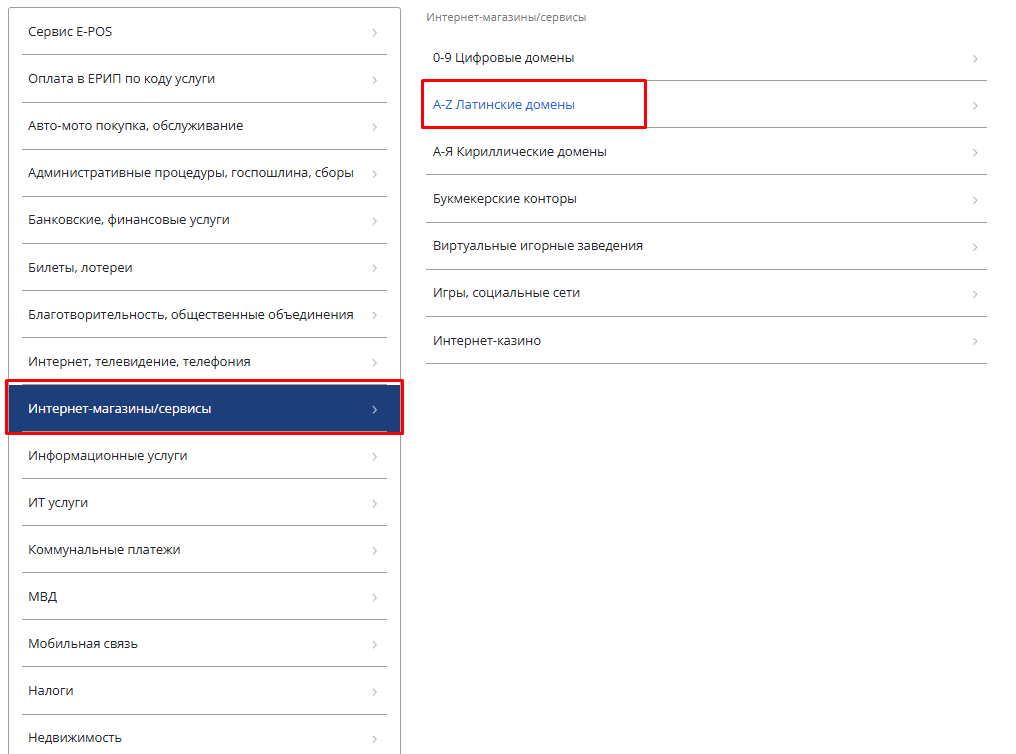The image size is (1016, 754).
Task: Expand chevron of А-Я Кириллические домены
Action: point(975,153)
